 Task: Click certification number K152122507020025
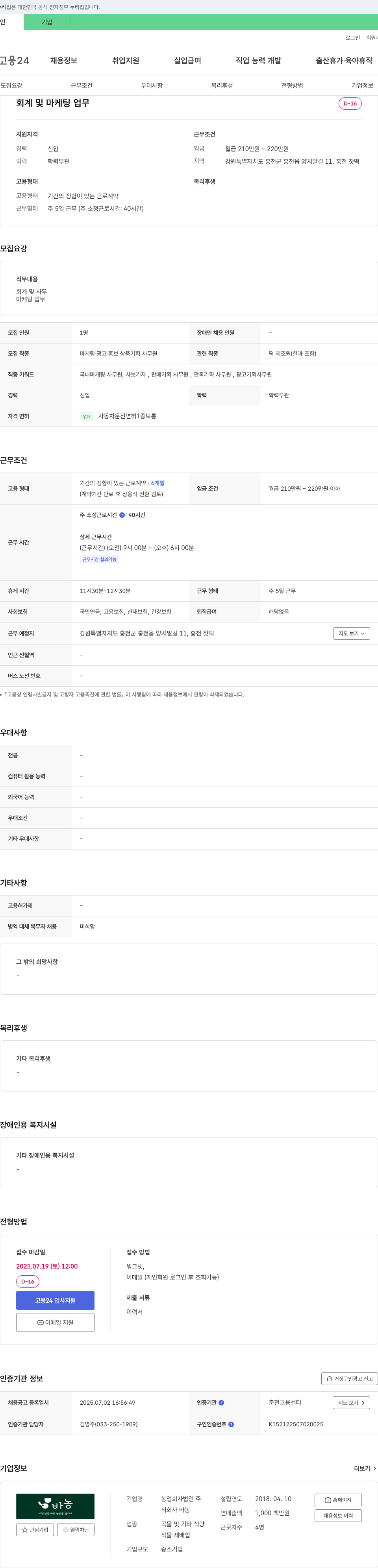point(296,1424)
